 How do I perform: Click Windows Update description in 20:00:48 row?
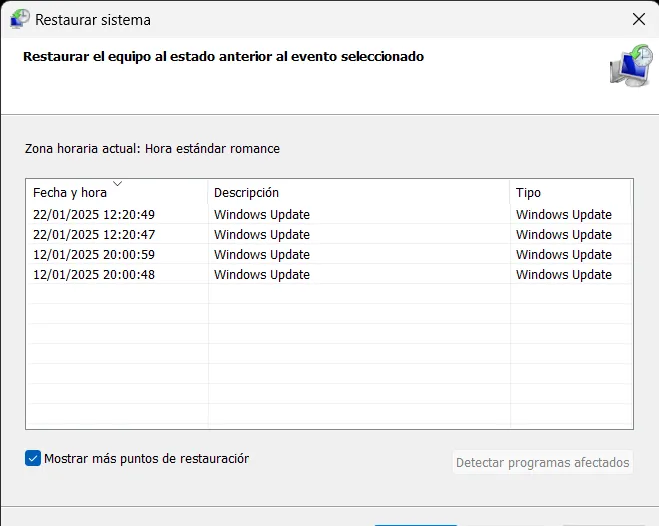click(262, 275)
